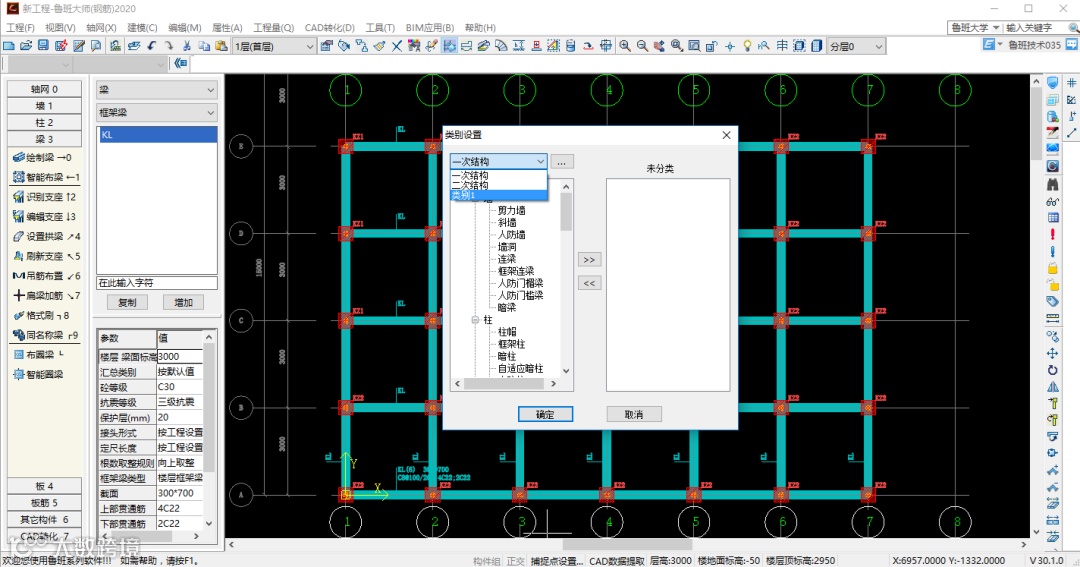Select 类别1 in the open dropdown list
This screenshot has width=1080, height=567.
pyautogui.click(x=499, y=196)
